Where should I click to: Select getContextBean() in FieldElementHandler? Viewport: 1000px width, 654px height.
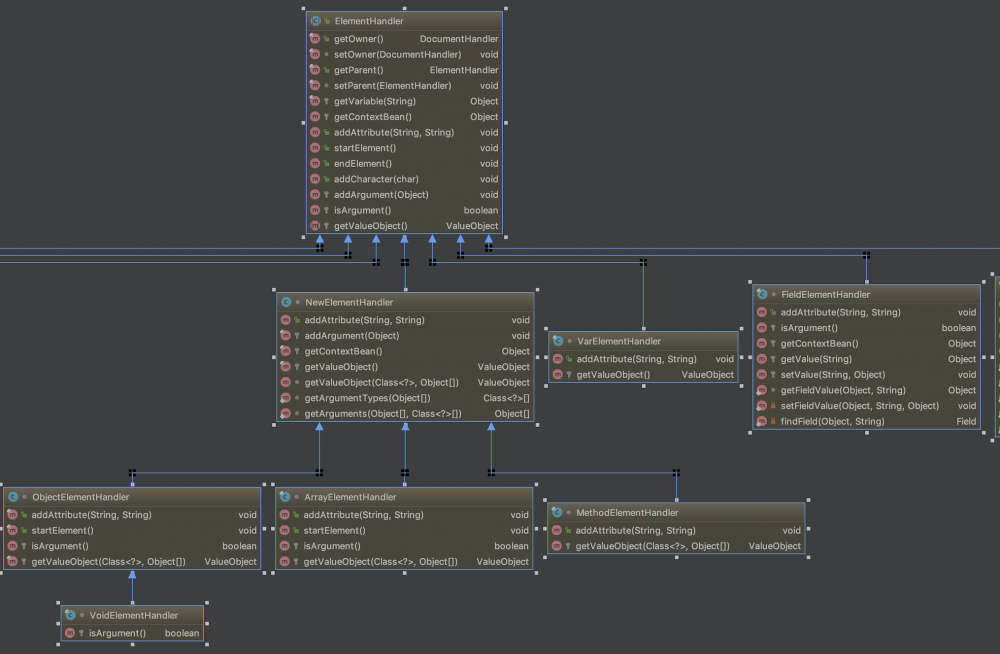(x=819, y=344)
